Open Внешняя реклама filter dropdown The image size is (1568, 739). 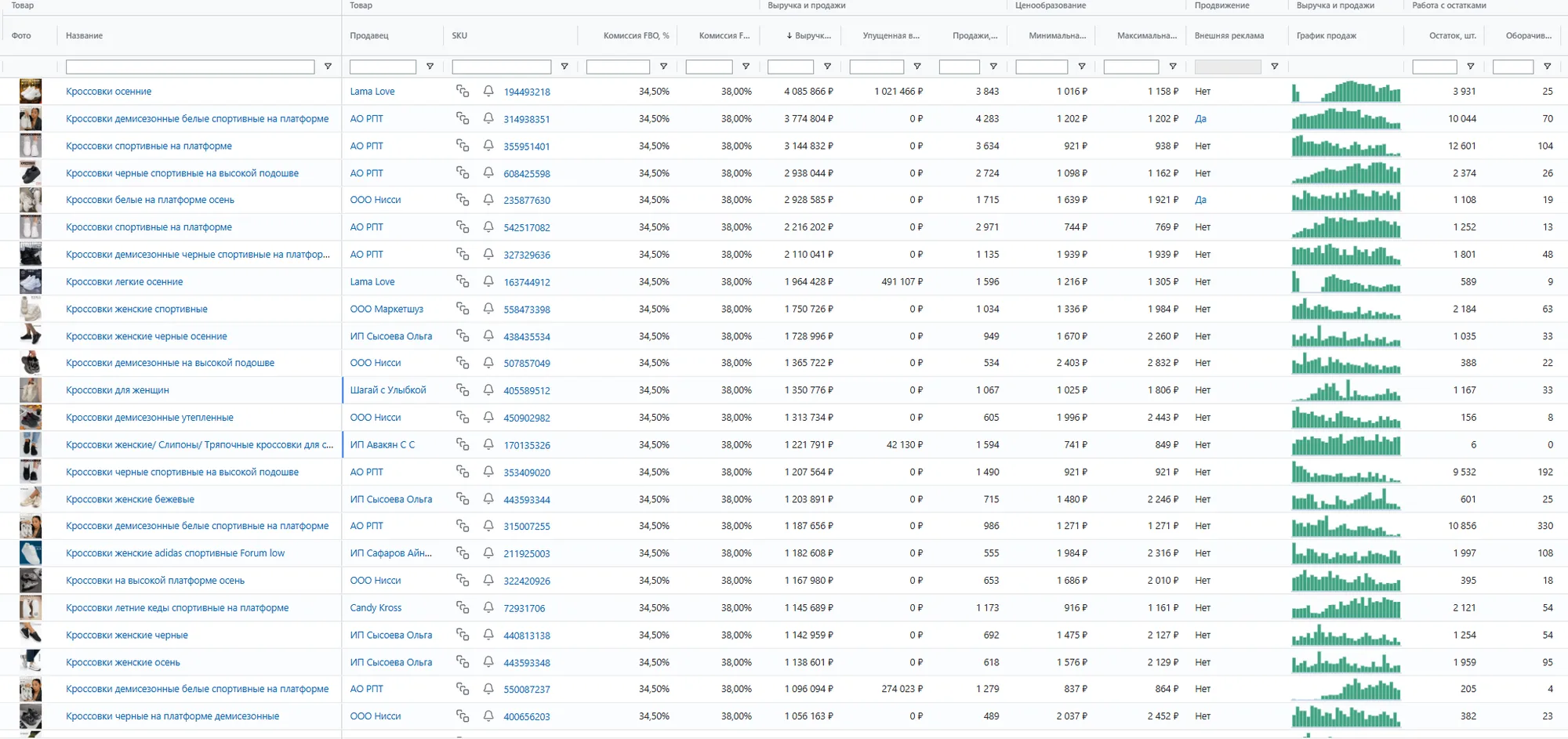point(1275,67)
